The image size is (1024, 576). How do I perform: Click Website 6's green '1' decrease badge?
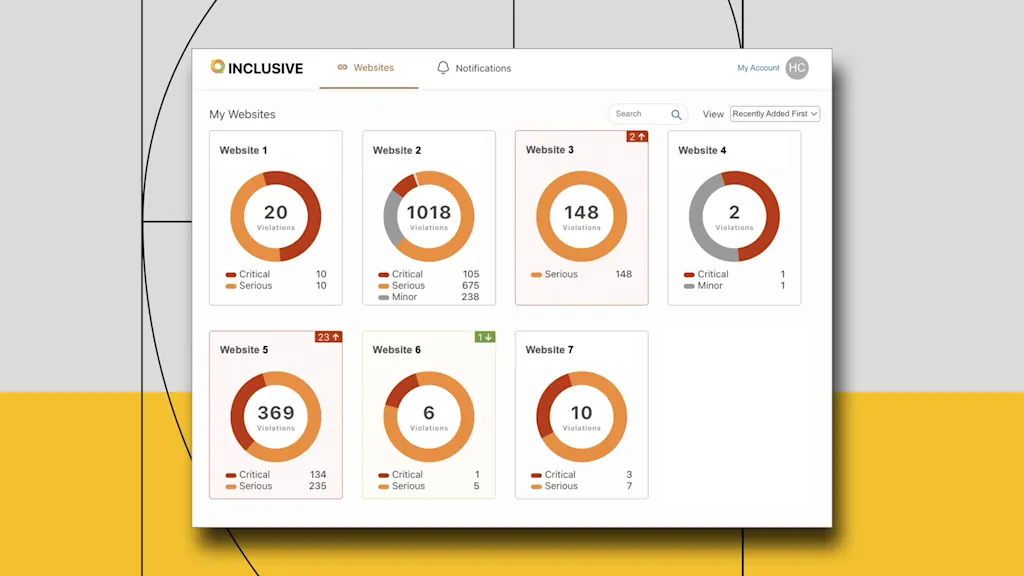point(484,337)
